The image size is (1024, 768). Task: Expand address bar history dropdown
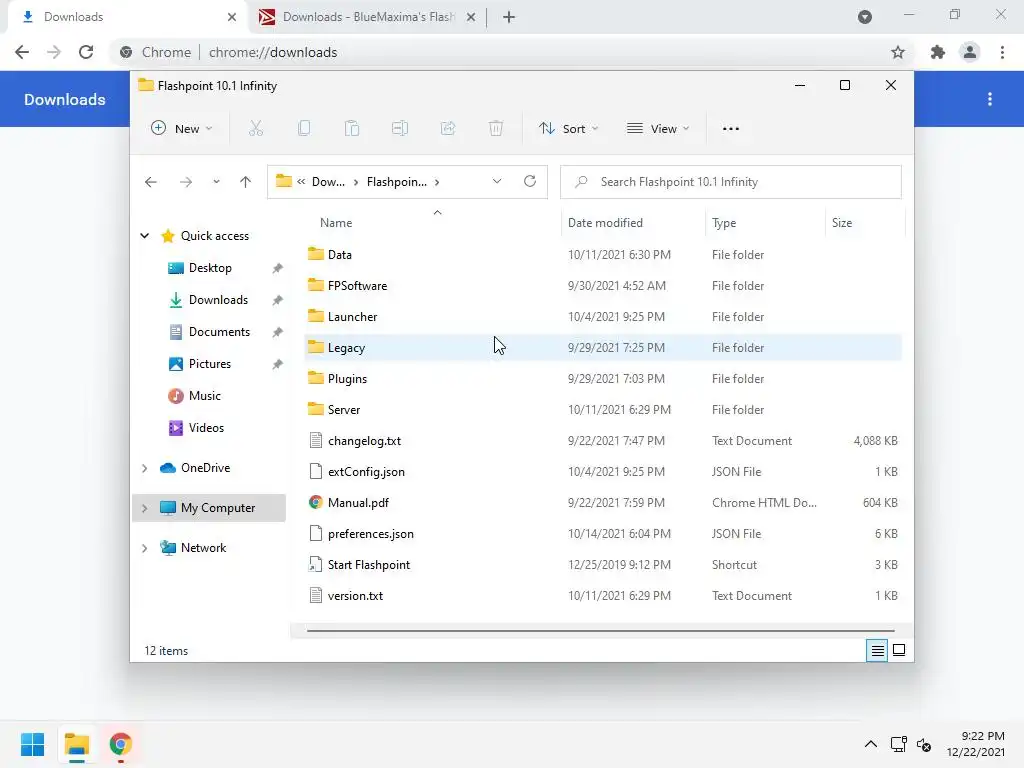coord(497,182)
